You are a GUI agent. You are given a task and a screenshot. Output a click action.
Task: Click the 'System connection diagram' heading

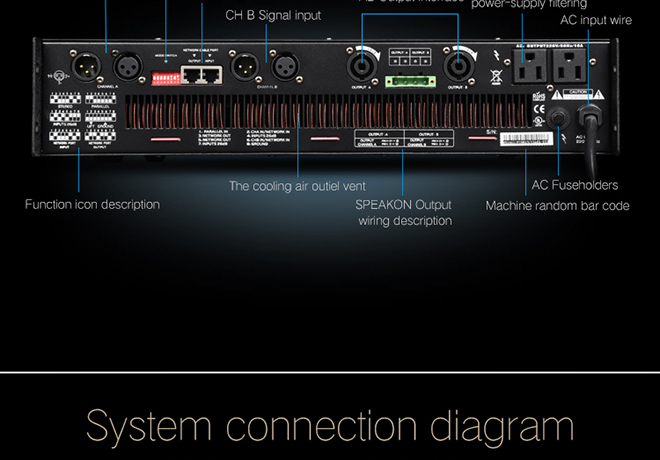(330, 427)
